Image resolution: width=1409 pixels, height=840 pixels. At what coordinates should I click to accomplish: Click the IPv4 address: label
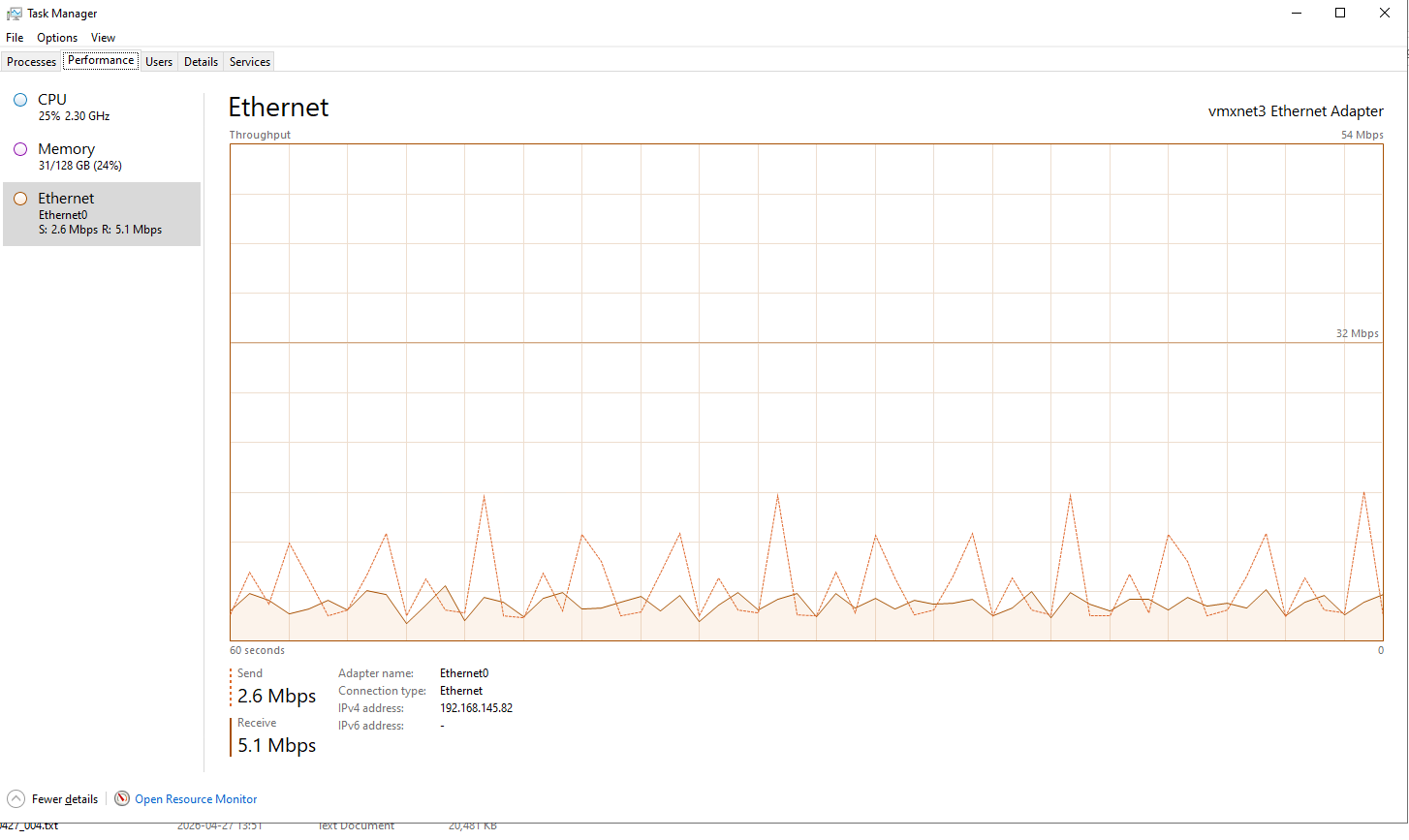[x=371, y=708]
